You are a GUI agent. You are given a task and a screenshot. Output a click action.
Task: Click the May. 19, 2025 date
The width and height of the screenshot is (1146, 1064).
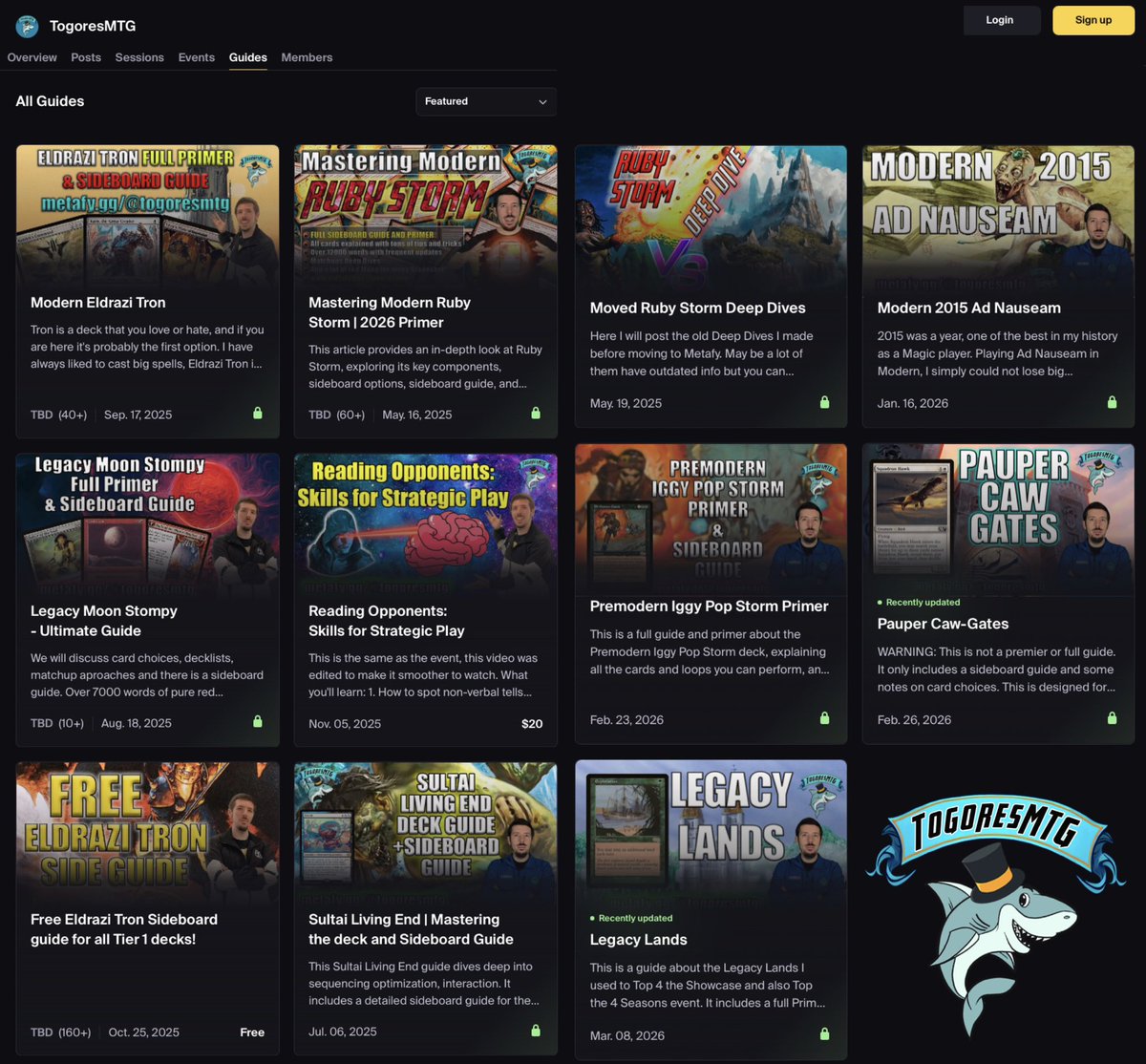pos(626,403)
